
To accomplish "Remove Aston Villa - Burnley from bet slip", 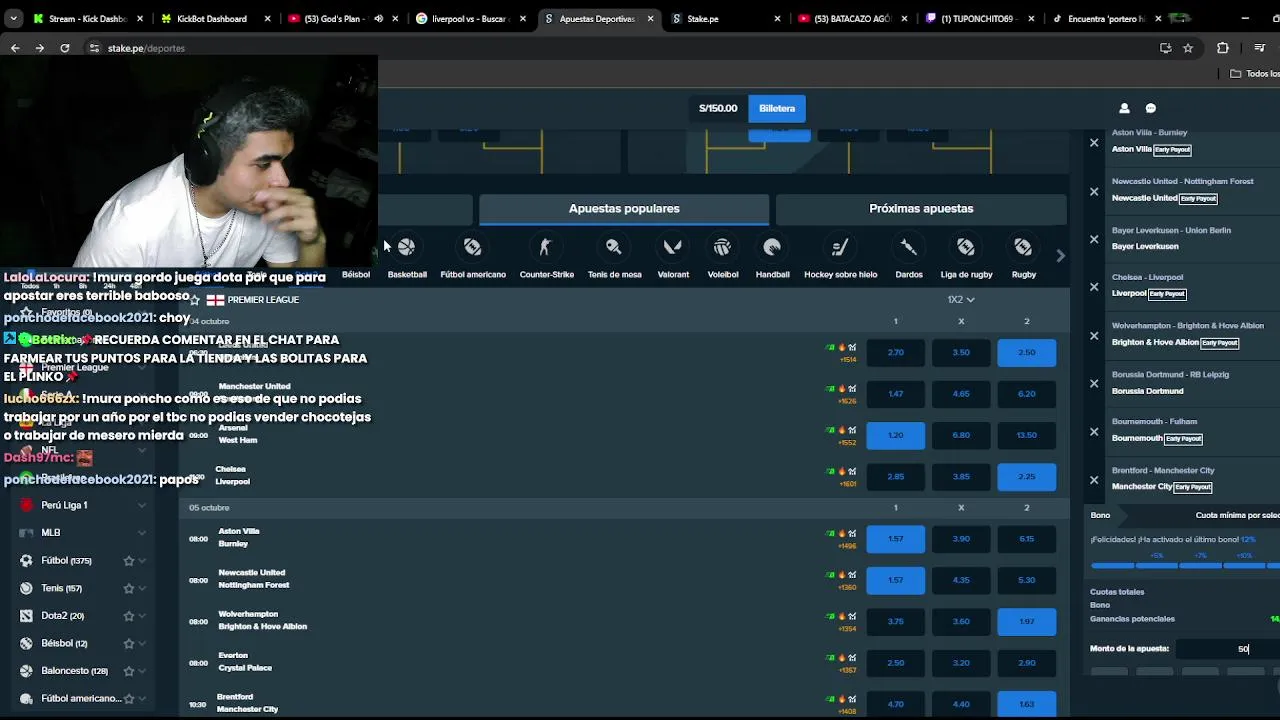I will 1094,143.
